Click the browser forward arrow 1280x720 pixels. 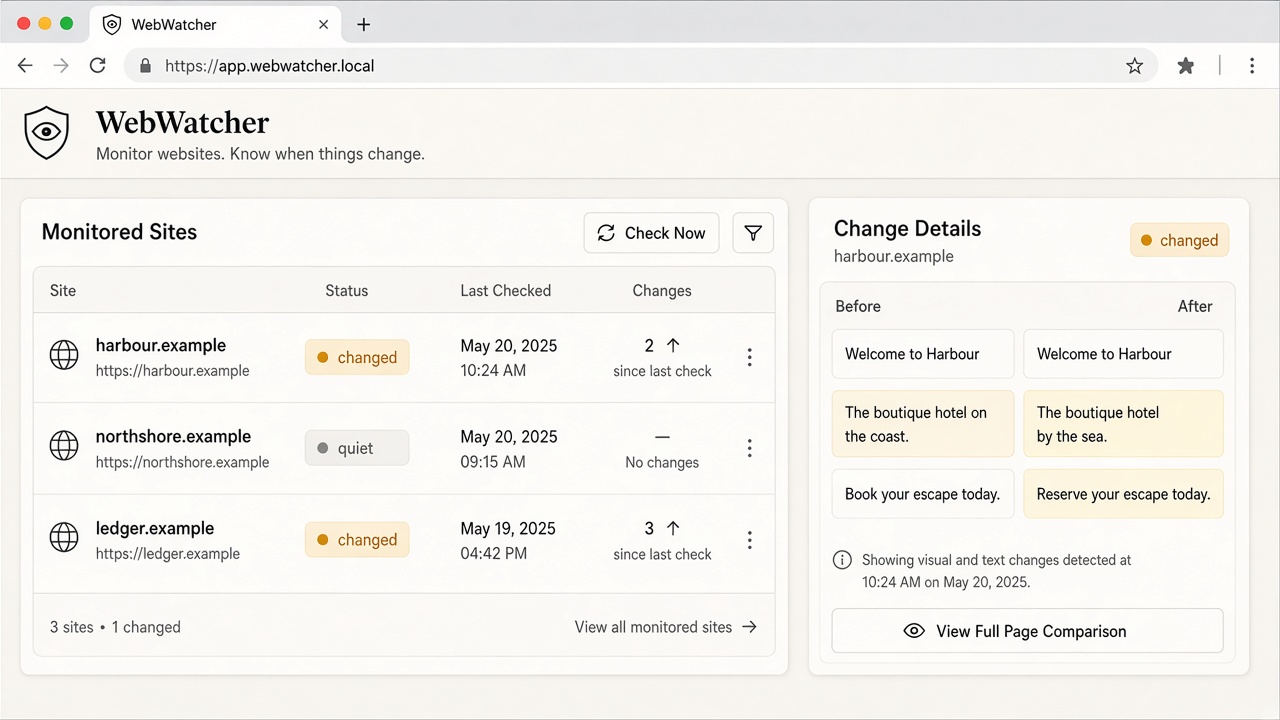click(x=61, y=66)
